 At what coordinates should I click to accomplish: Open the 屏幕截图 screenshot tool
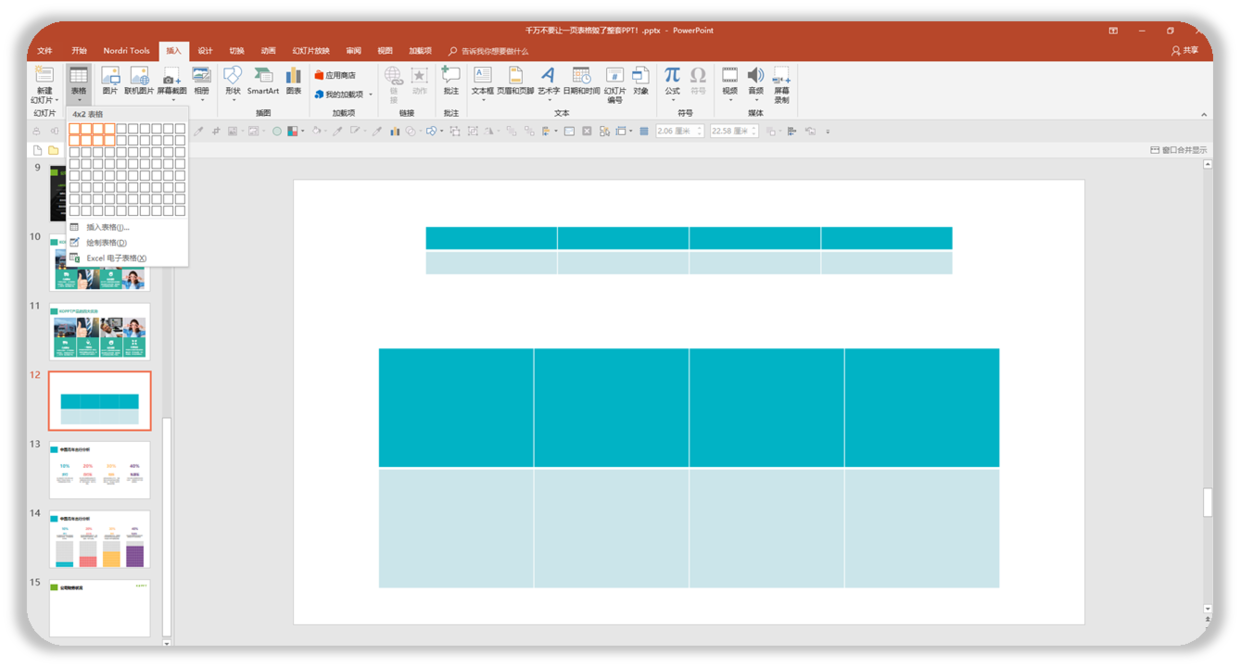click(x=172, y=84)
